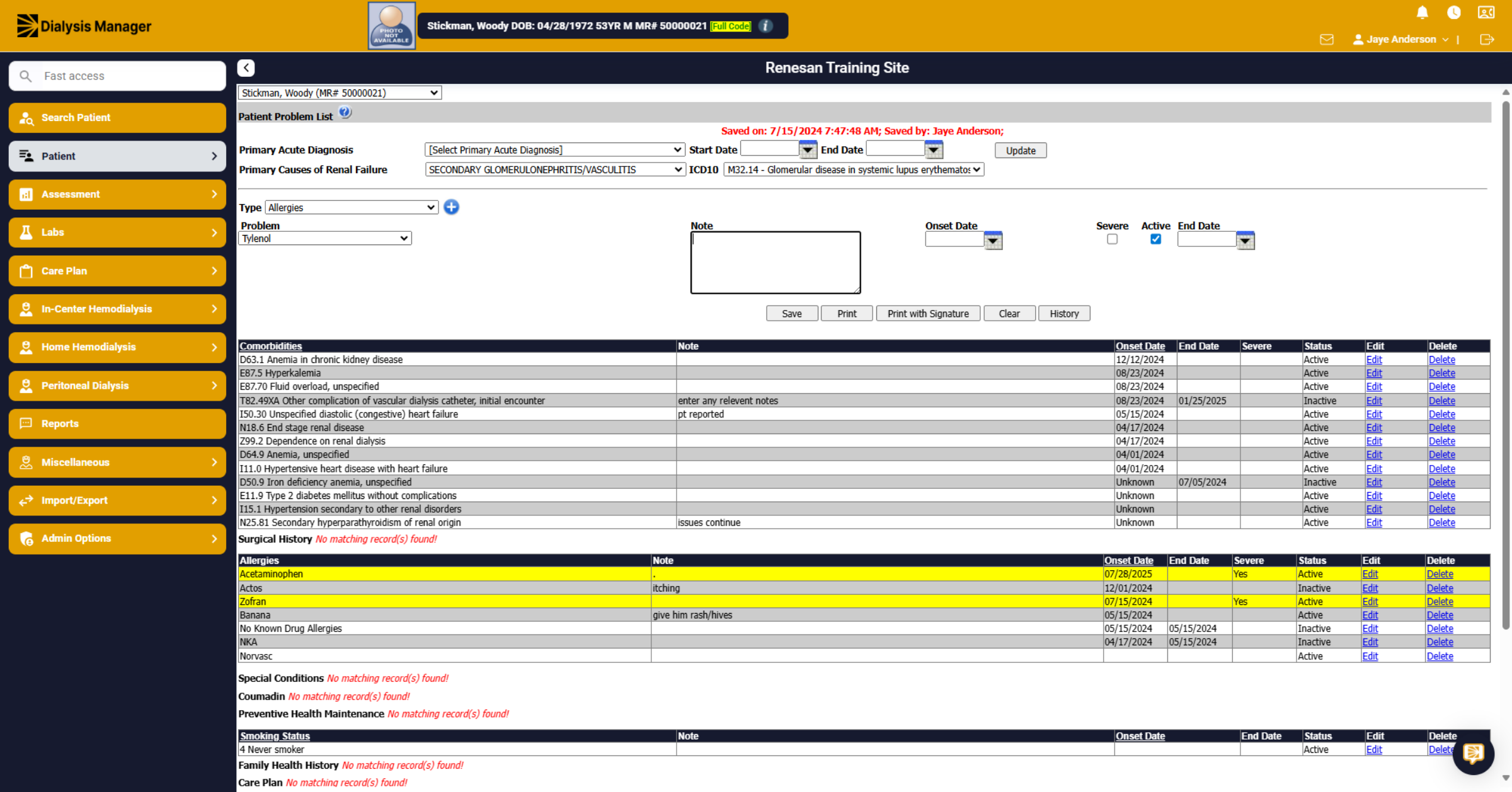This screenshot has width=1512, height=792.
Task: Click the clock icon in header
Action: 1454,13
